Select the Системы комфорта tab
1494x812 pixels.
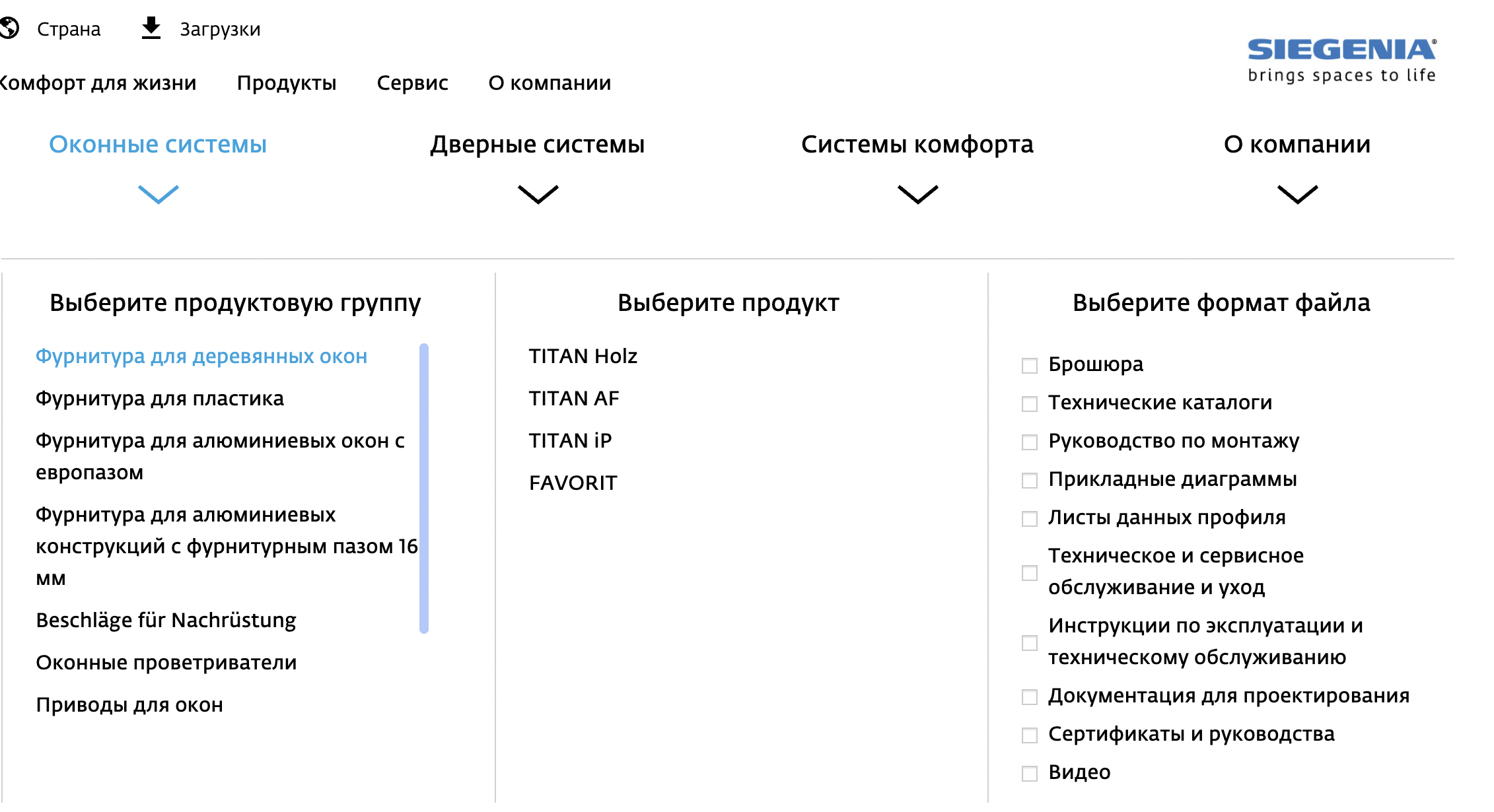pyautogui.click(x=917, y=145)
